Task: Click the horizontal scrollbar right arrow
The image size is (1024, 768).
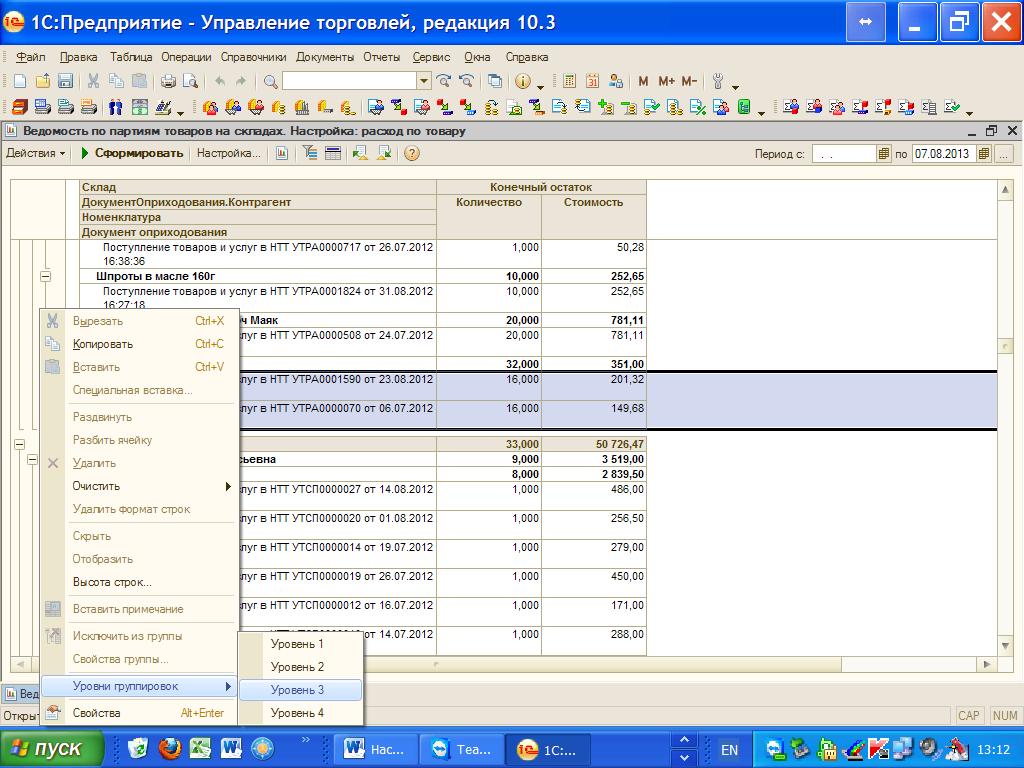Action: (x=987, y=664)
